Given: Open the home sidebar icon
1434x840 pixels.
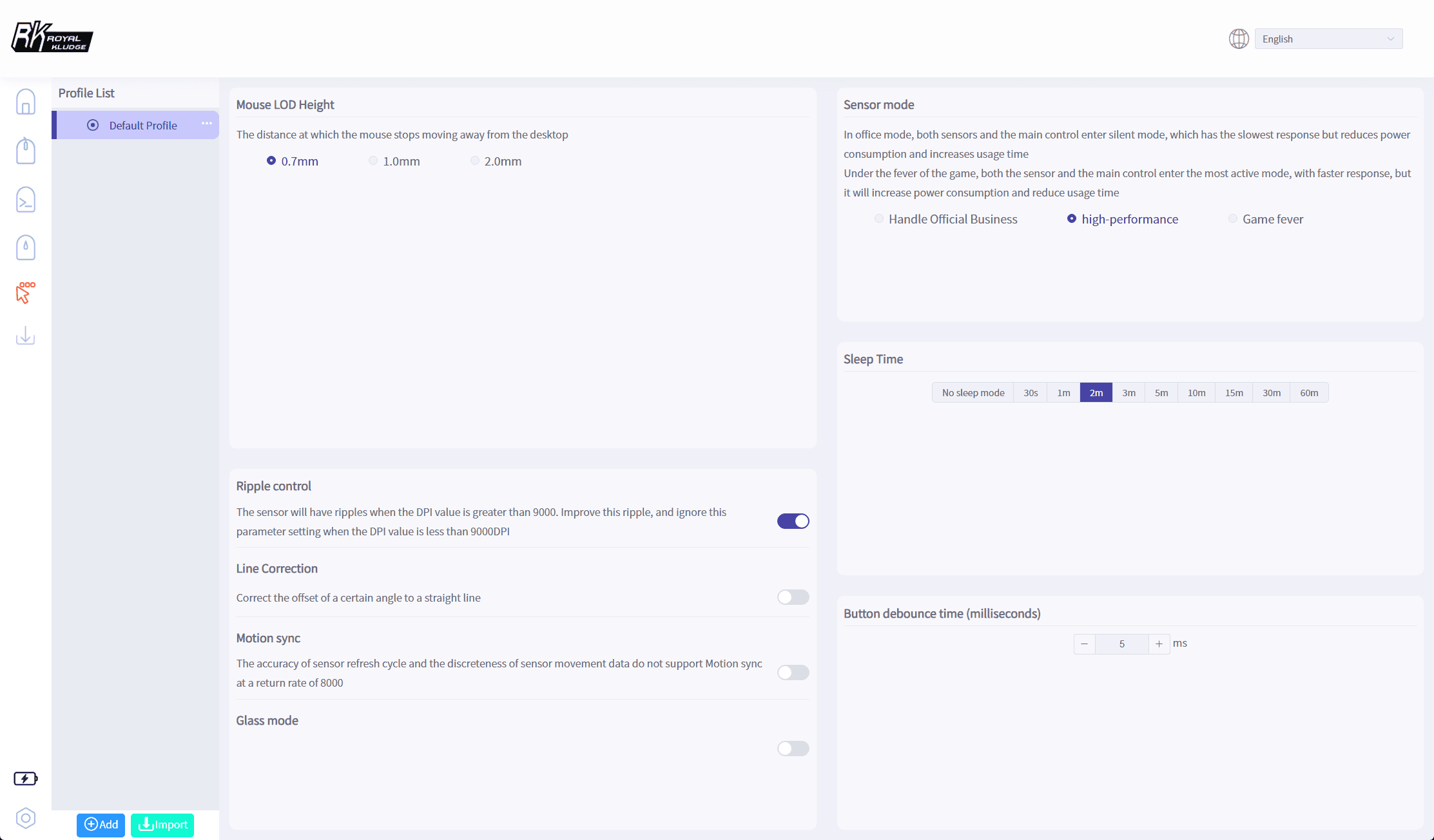Looking at the screenshot, I should 26,102.
